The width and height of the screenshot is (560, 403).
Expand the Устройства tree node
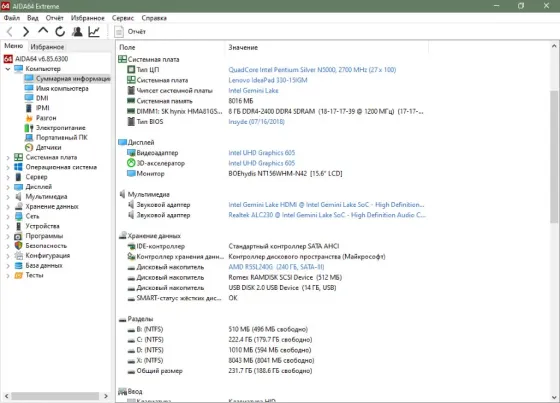point(8,227)
